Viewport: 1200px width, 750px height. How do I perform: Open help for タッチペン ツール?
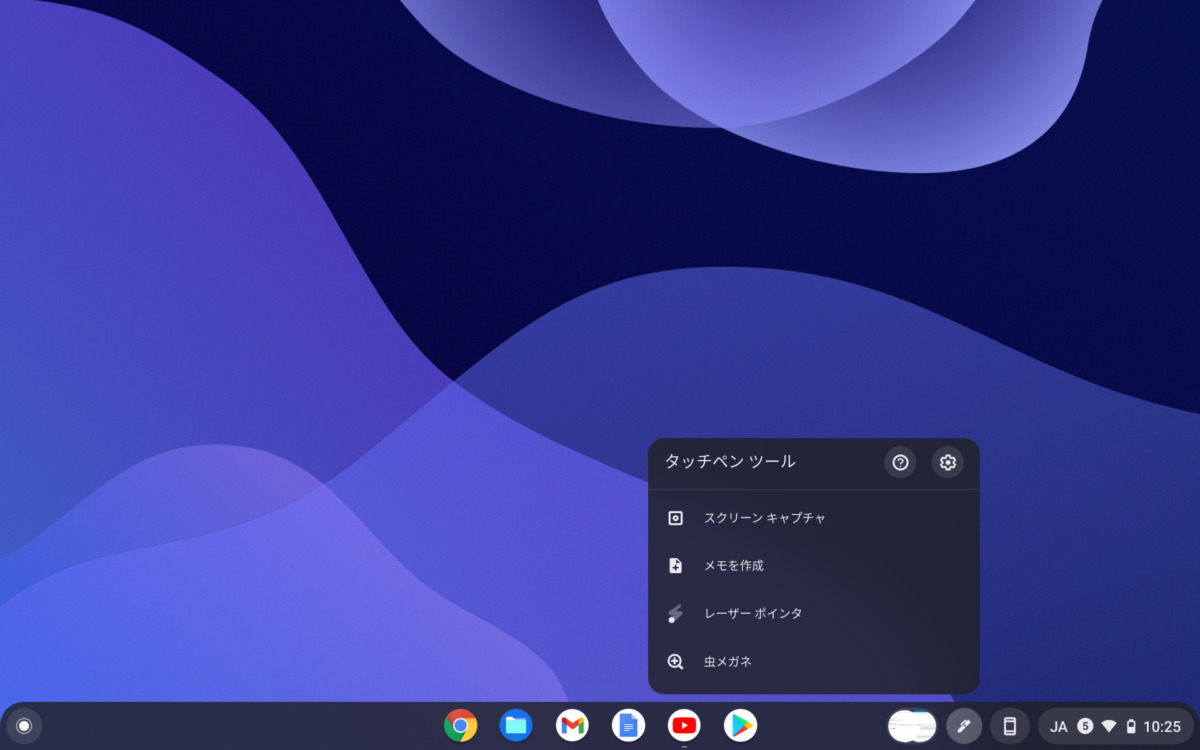click(900, 462)
